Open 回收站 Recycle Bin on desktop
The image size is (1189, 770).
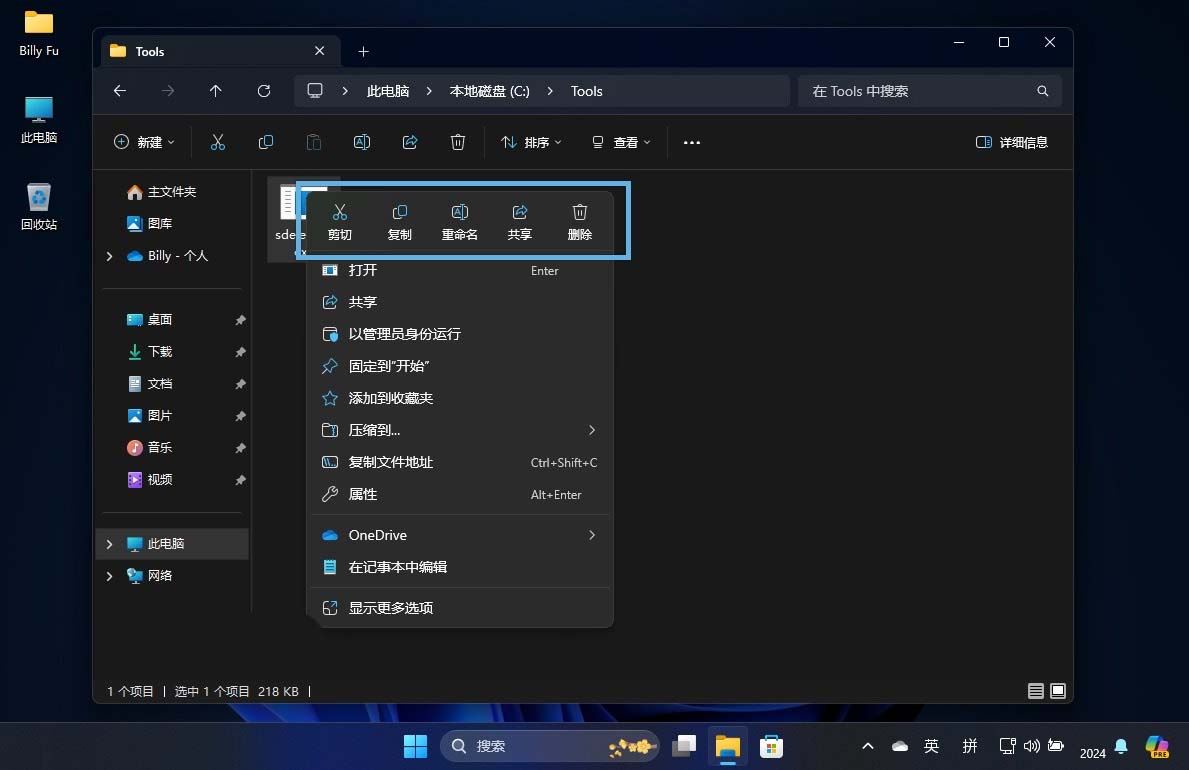coord(39,206)
